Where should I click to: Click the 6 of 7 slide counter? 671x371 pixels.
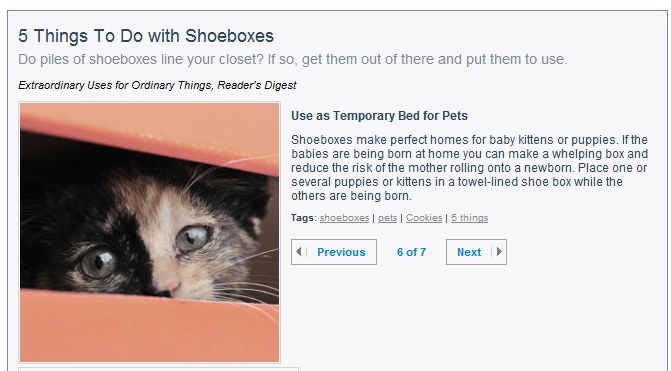[x=411, y=252]
